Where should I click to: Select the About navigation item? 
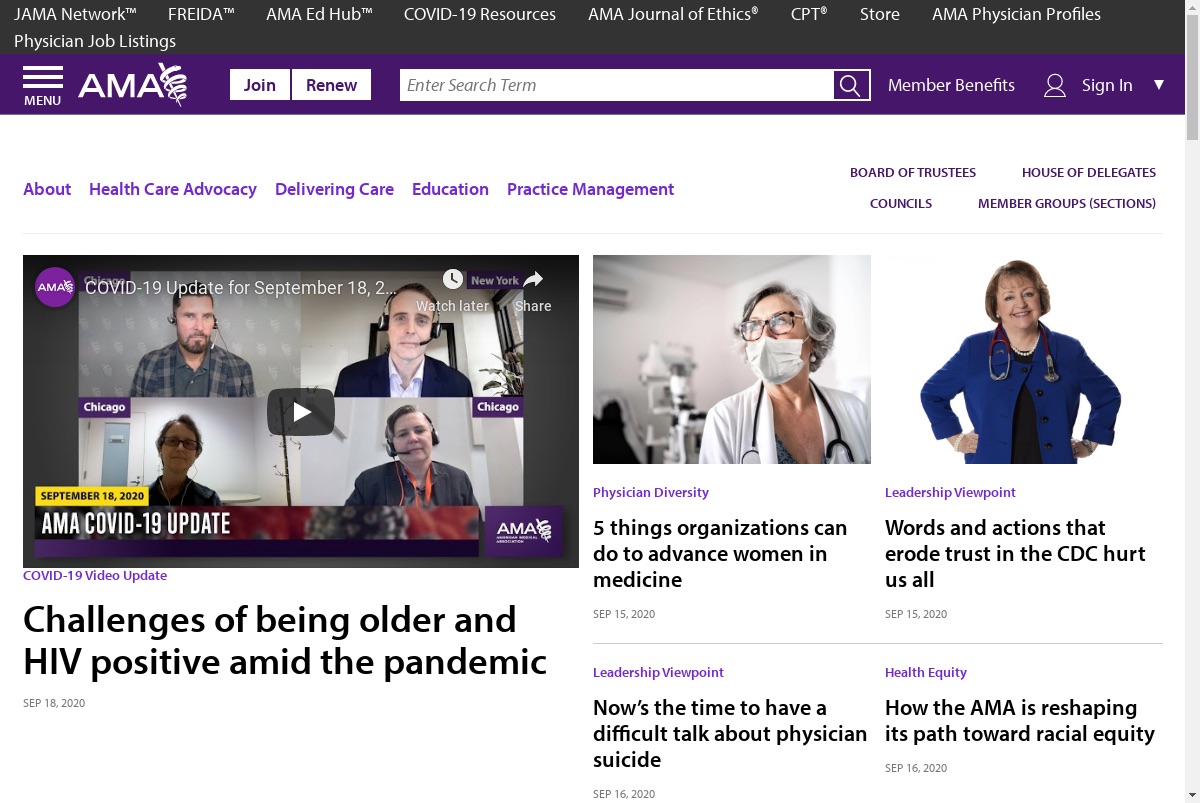tap(47, 189)
